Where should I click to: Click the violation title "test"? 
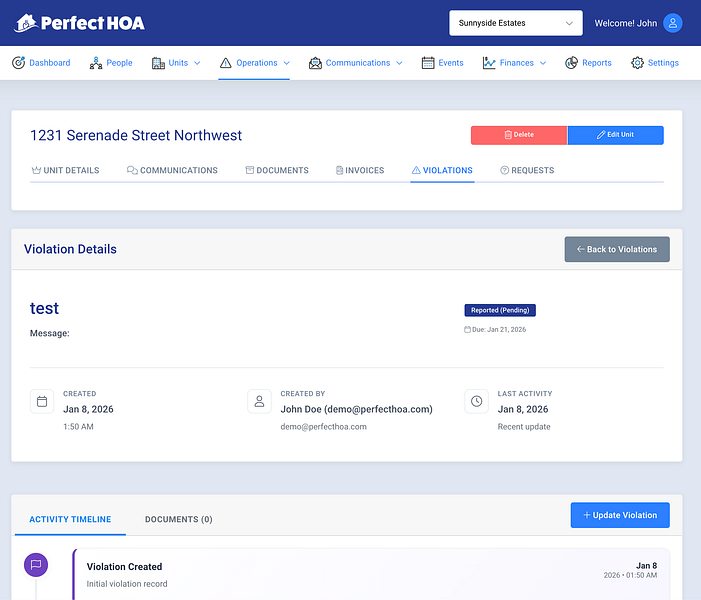pyautogui.click(x=44, y=308)
